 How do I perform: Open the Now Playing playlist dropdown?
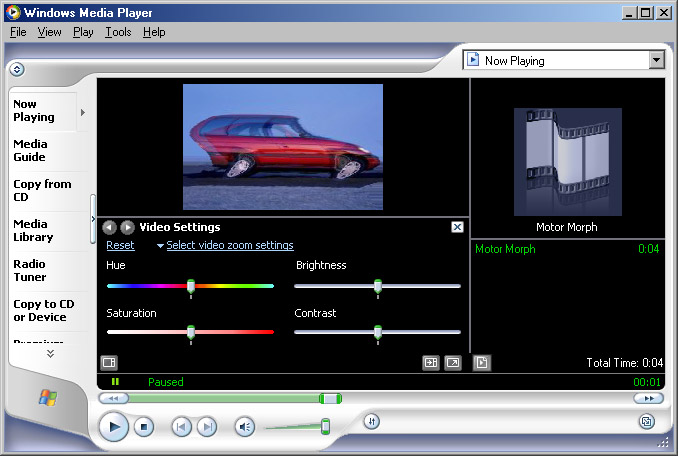coord(656,60)
